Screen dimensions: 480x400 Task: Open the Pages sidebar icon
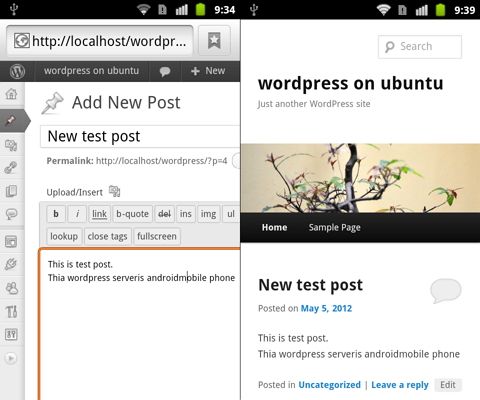(11, 191)
